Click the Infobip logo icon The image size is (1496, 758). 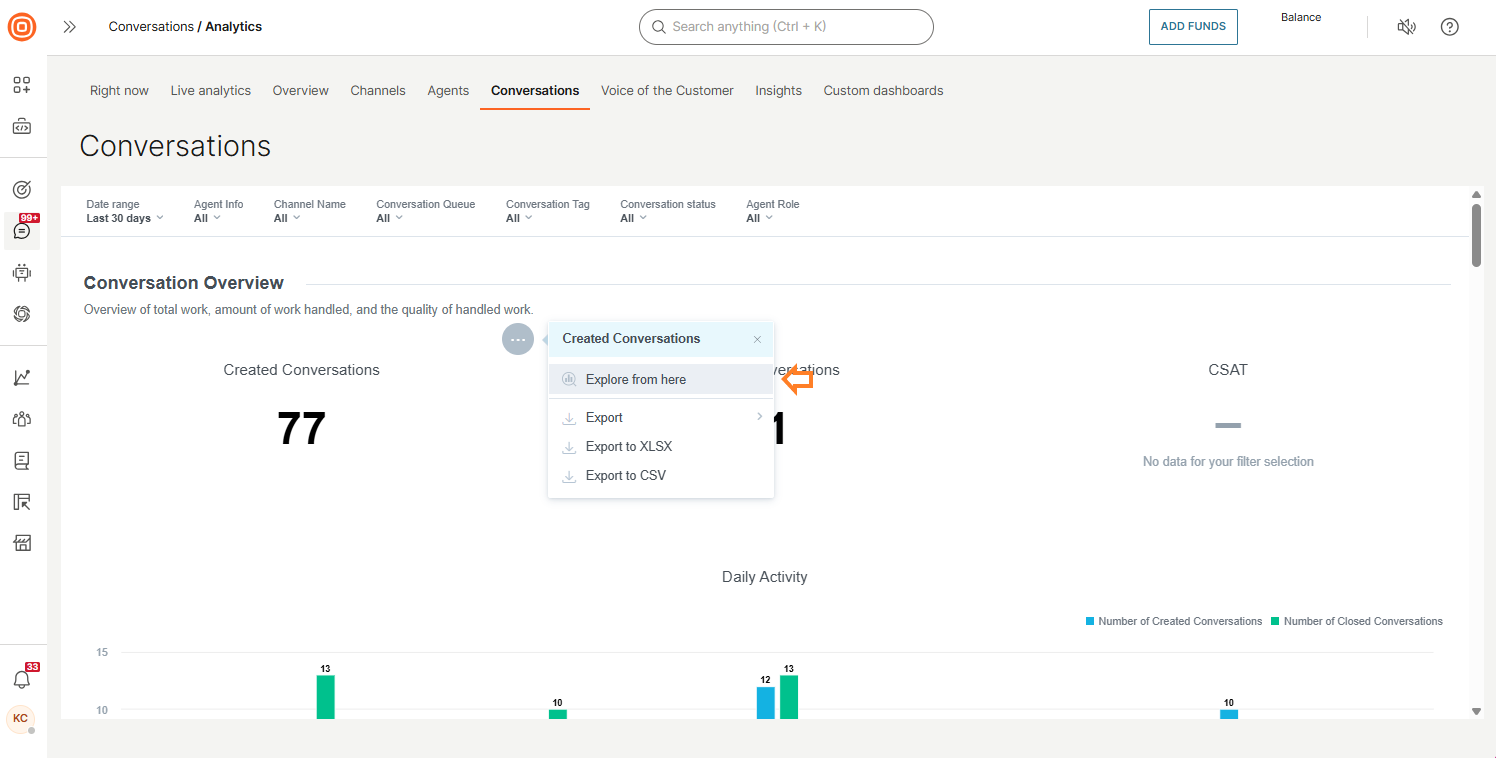pyautogui.click(x=22, y=27)
